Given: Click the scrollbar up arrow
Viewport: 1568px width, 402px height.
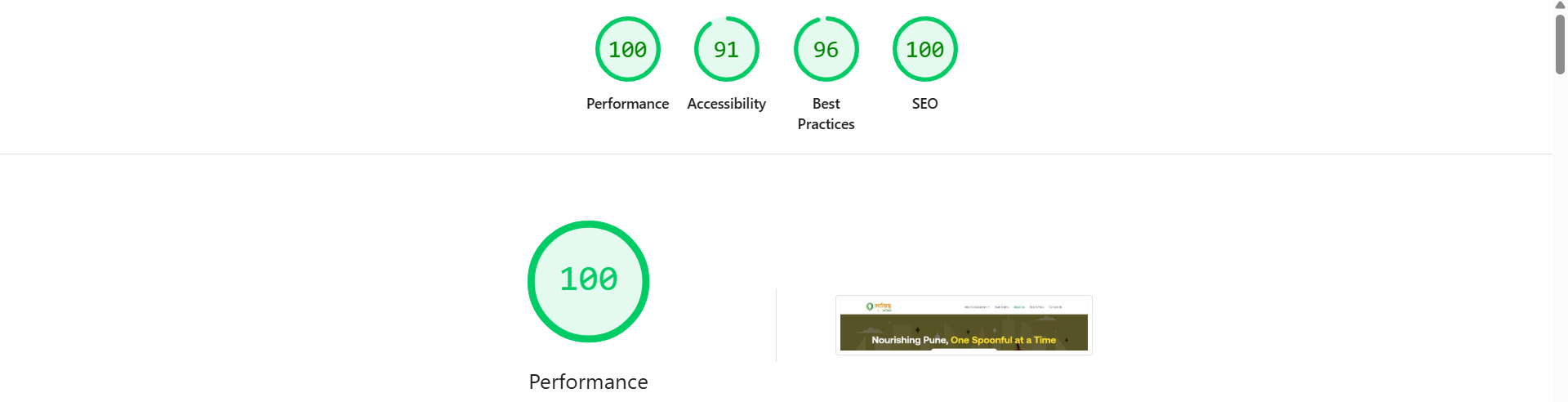Looking at the screenshot, I should [x=1560, y=5].
